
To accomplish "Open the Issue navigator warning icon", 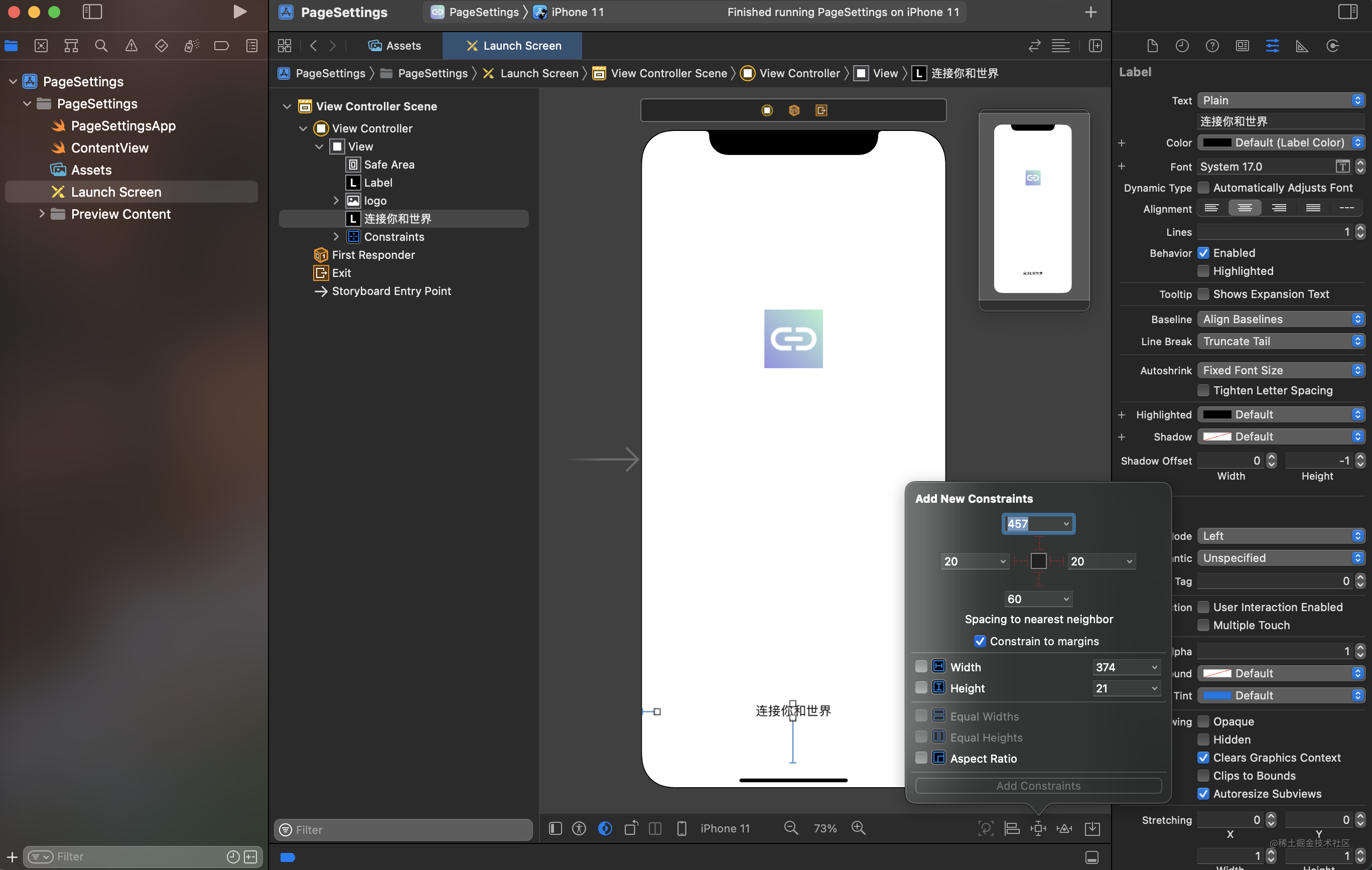I will (131, 46).
